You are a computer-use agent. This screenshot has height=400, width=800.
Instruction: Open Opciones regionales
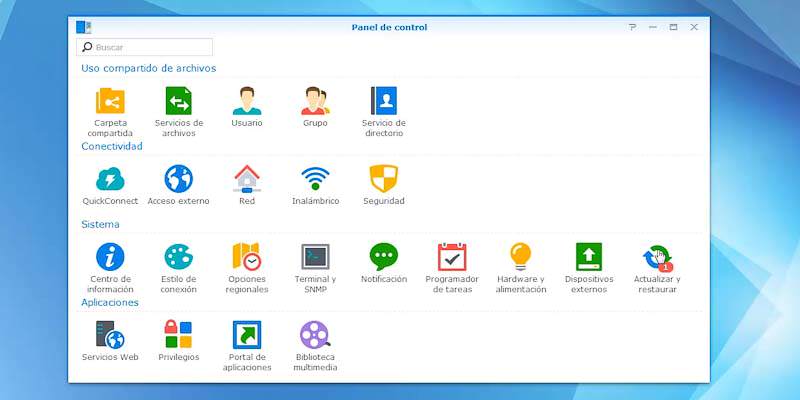pos(247,257)
